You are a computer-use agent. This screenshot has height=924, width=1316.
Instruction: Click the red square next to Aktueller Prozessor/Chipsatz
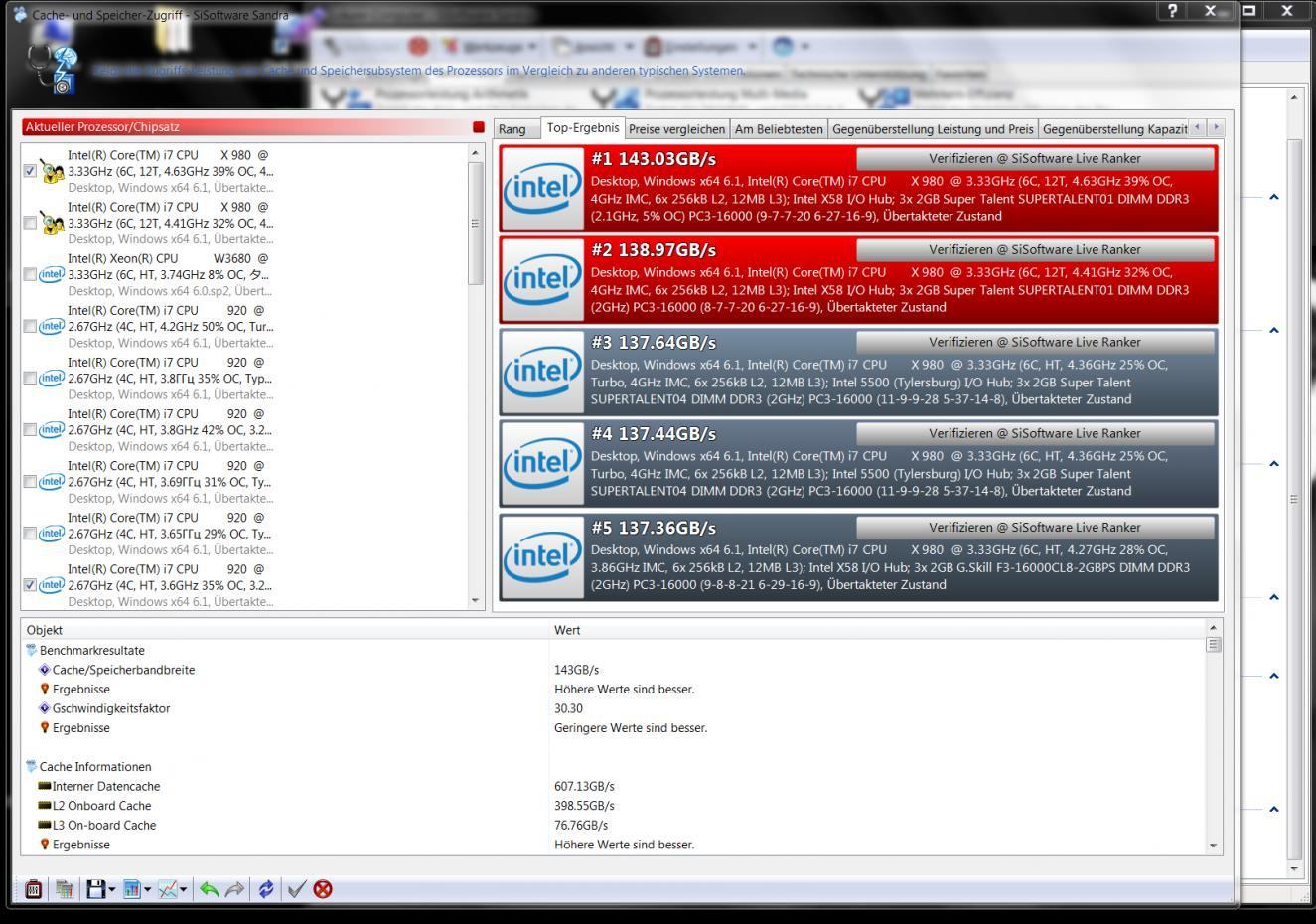479,127
